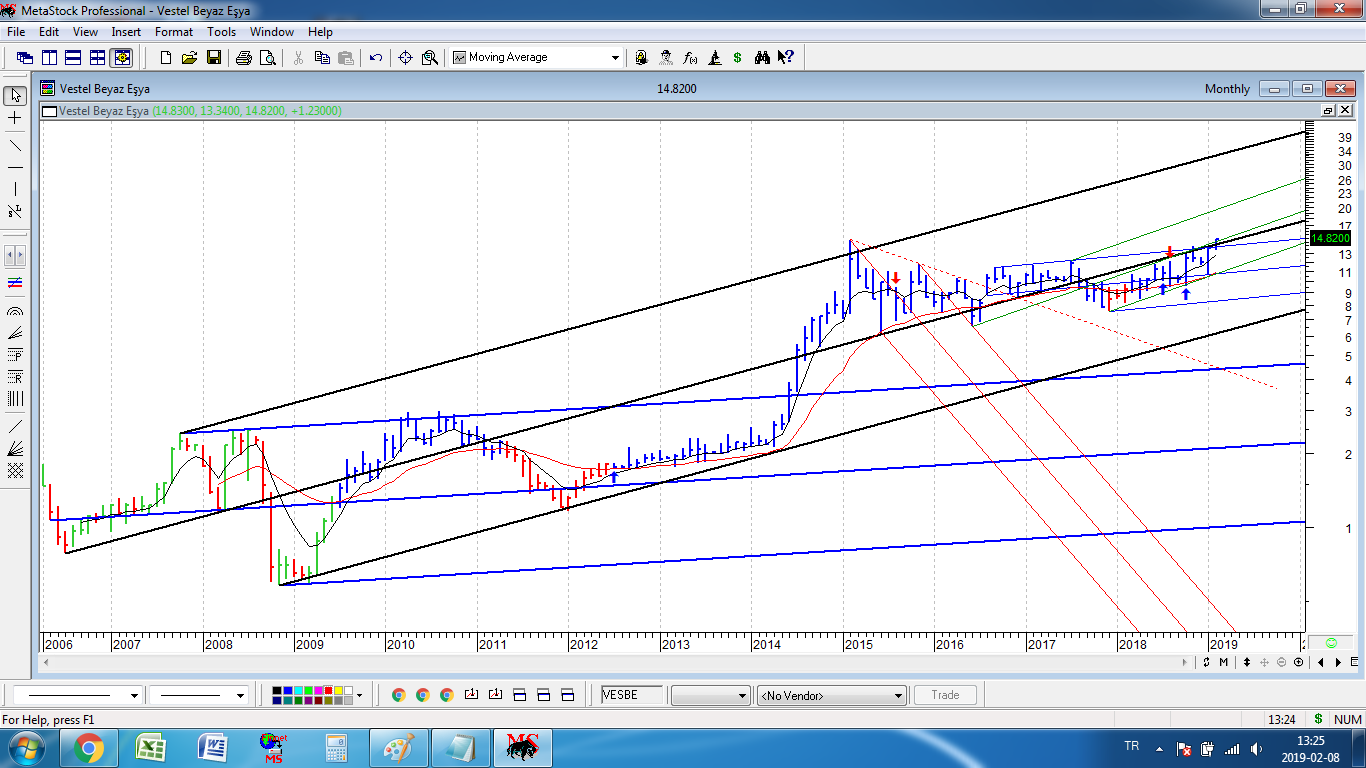Select the speed resistance fan tool
The height and width of the screenshot is (768, 1366).
pos(15,449)
